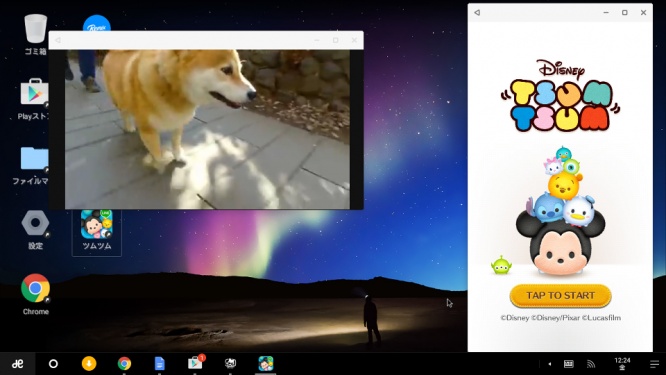Maximize the Tsum Tsum window

624,13
